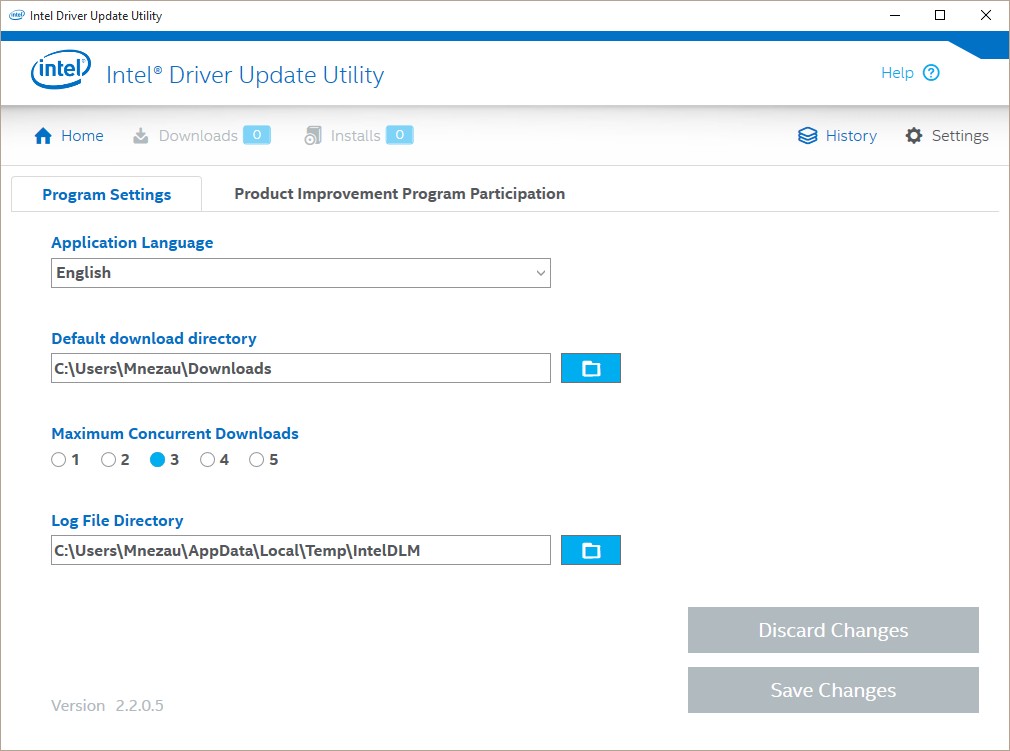Open History using the stacked layers icon
The height and width of the screenshot is (751, 1010).
808,136
